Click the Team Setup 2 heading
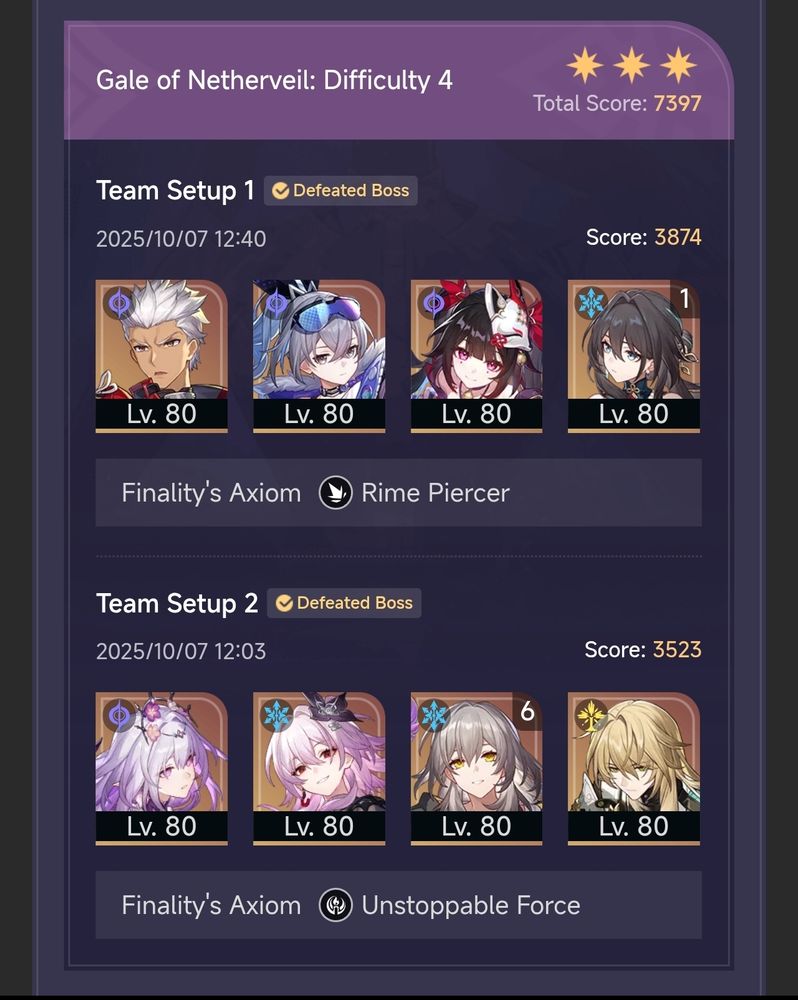Viewport: 798px width, 1000px height. (x=177, y=603)
